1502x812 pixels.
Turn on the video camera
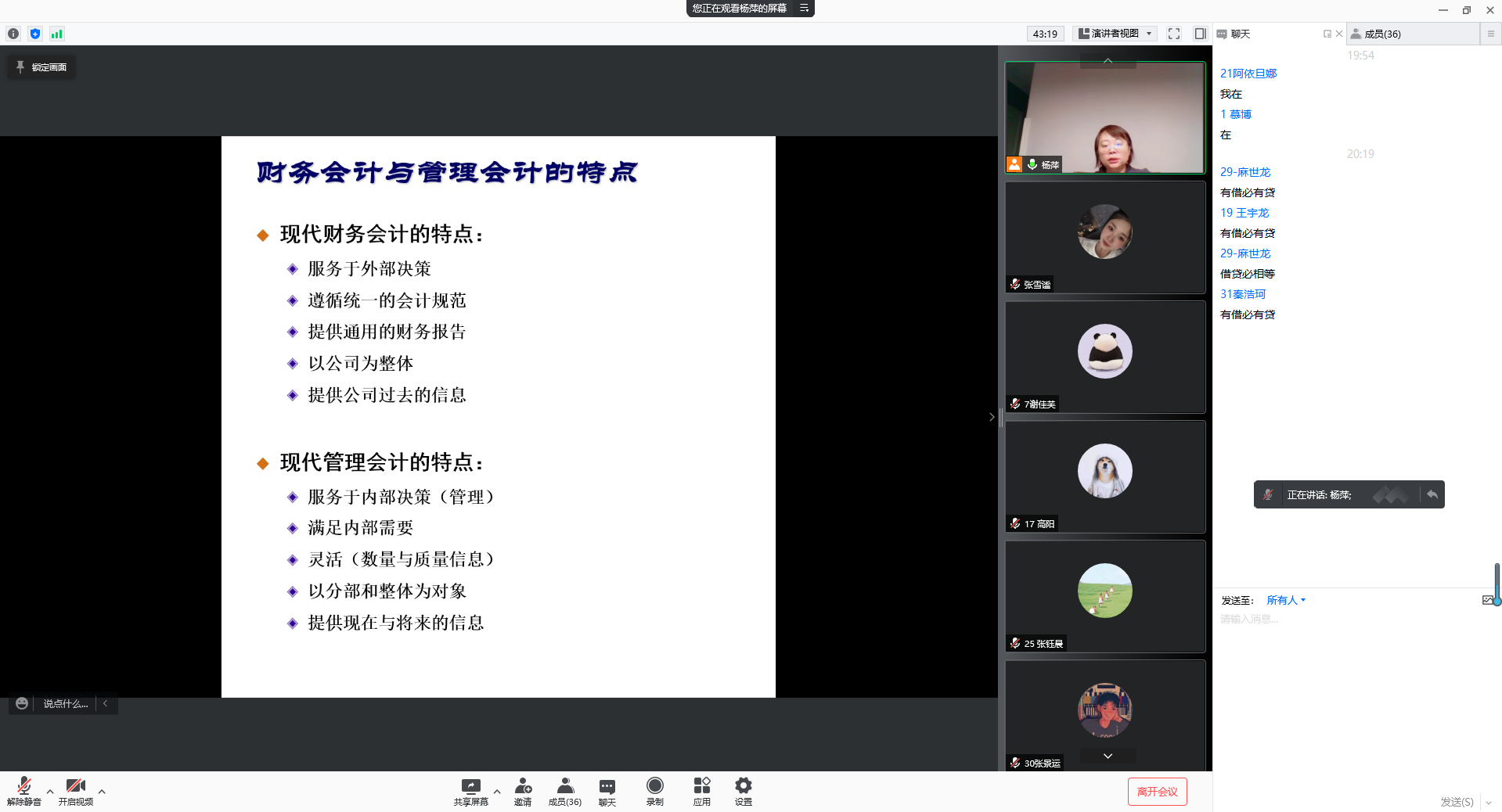[75, 787]
